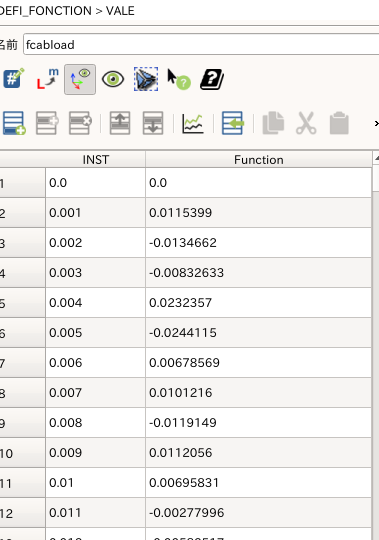
Task: Click the blue selection arrow icon
Action: pos(146,79)
